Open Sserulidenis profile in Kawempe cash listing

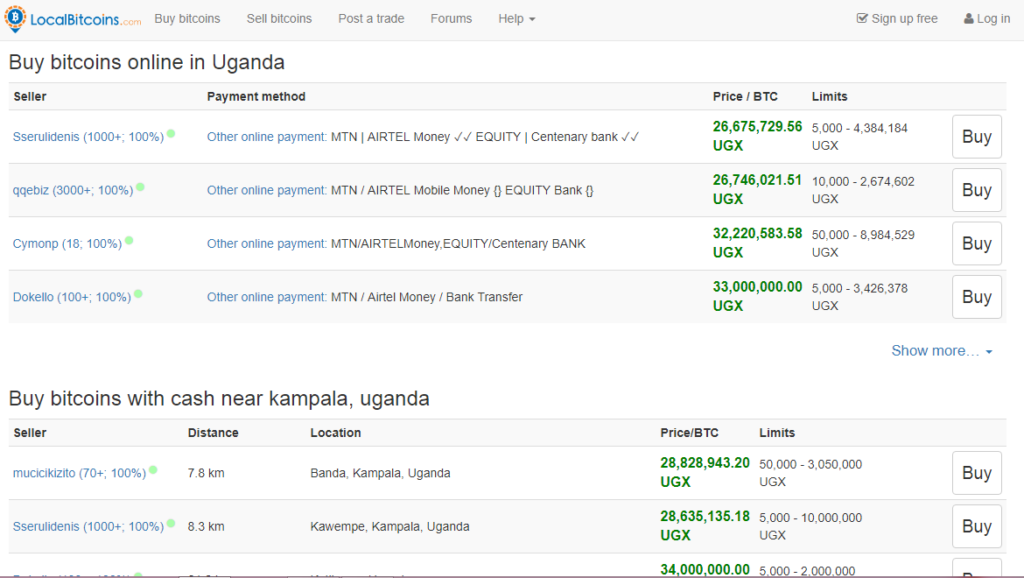88,526
